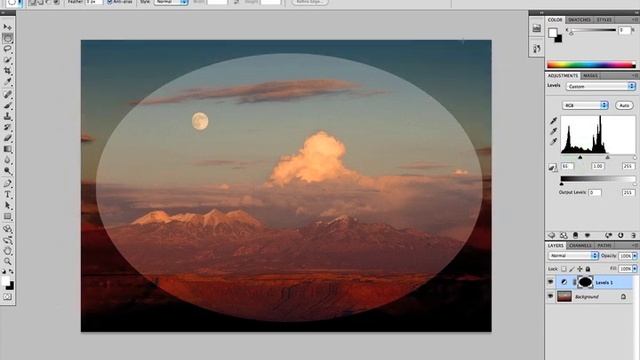Select the Crop tool

point(7,71)
